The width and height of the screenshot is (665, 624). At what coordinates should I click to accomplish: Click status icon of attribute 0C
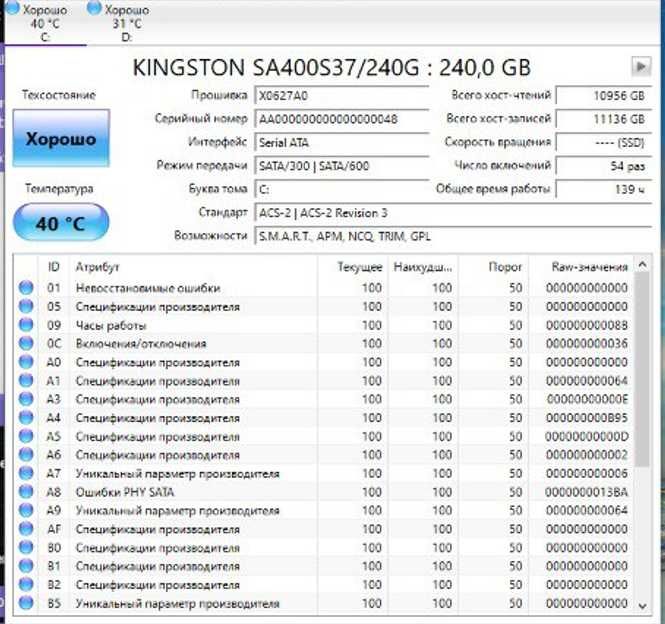click(26, 343)
